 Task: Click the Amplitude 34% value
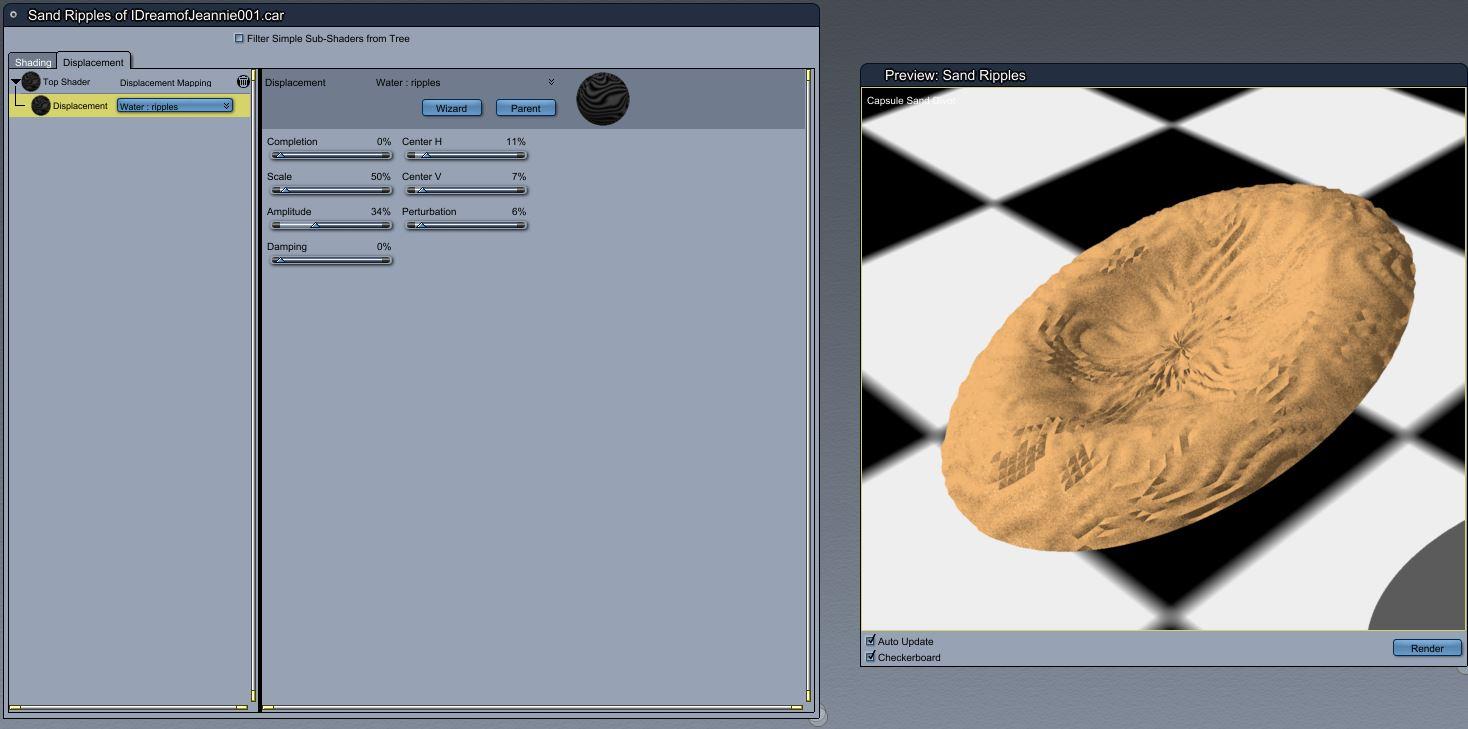click(x=380, y=211)
